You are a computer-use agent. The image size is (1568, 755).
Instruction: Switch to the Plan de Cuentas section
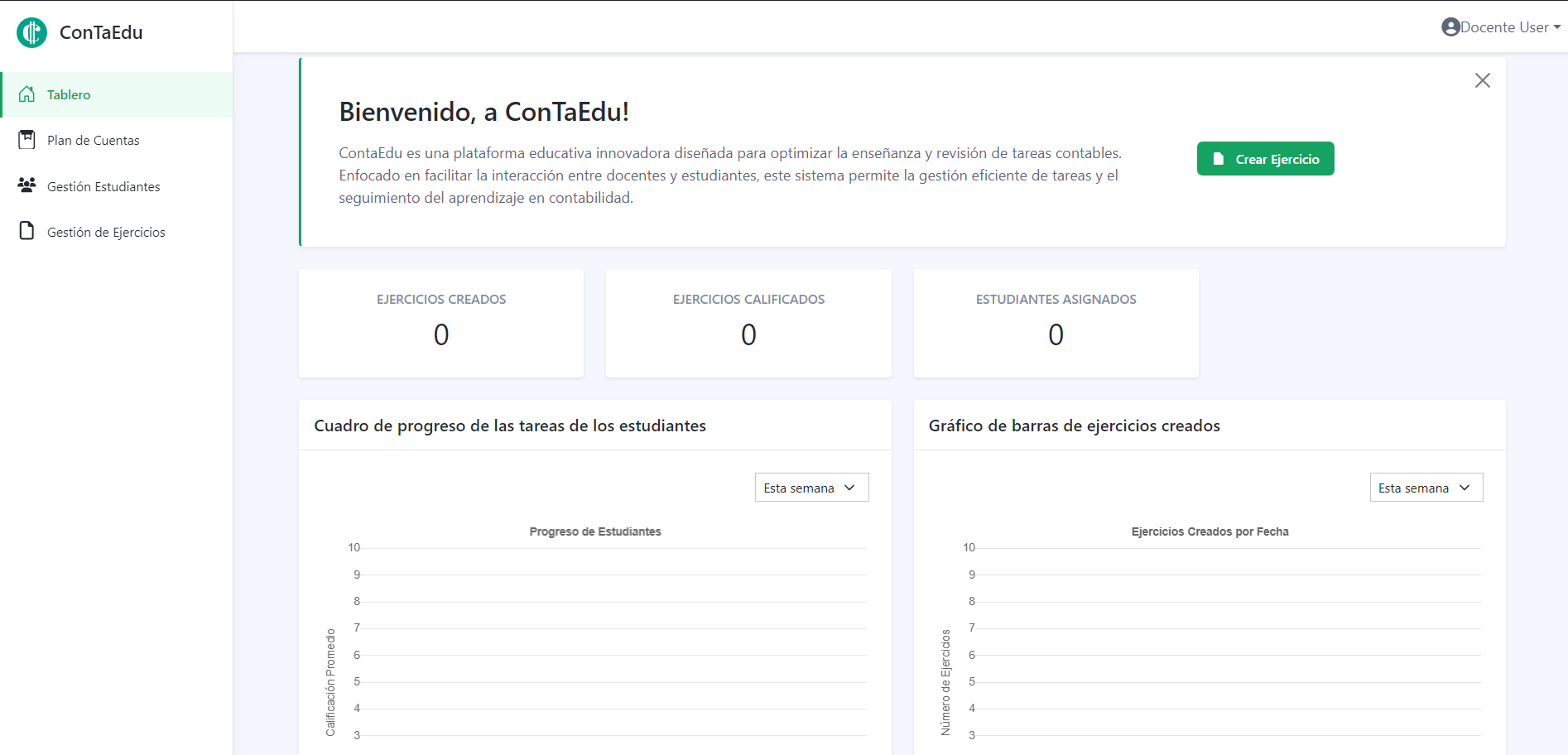tap(94, 139)
